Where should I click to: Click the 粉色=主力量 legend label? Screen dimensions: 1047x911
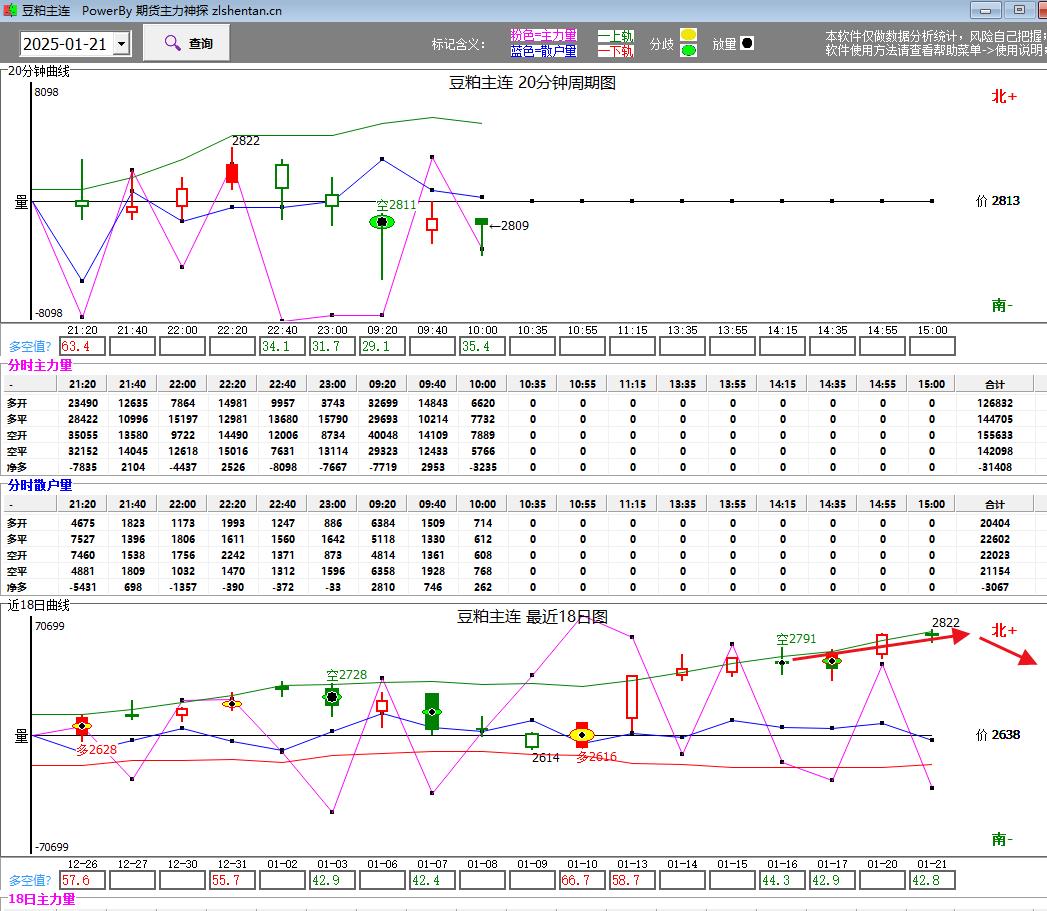543,35
